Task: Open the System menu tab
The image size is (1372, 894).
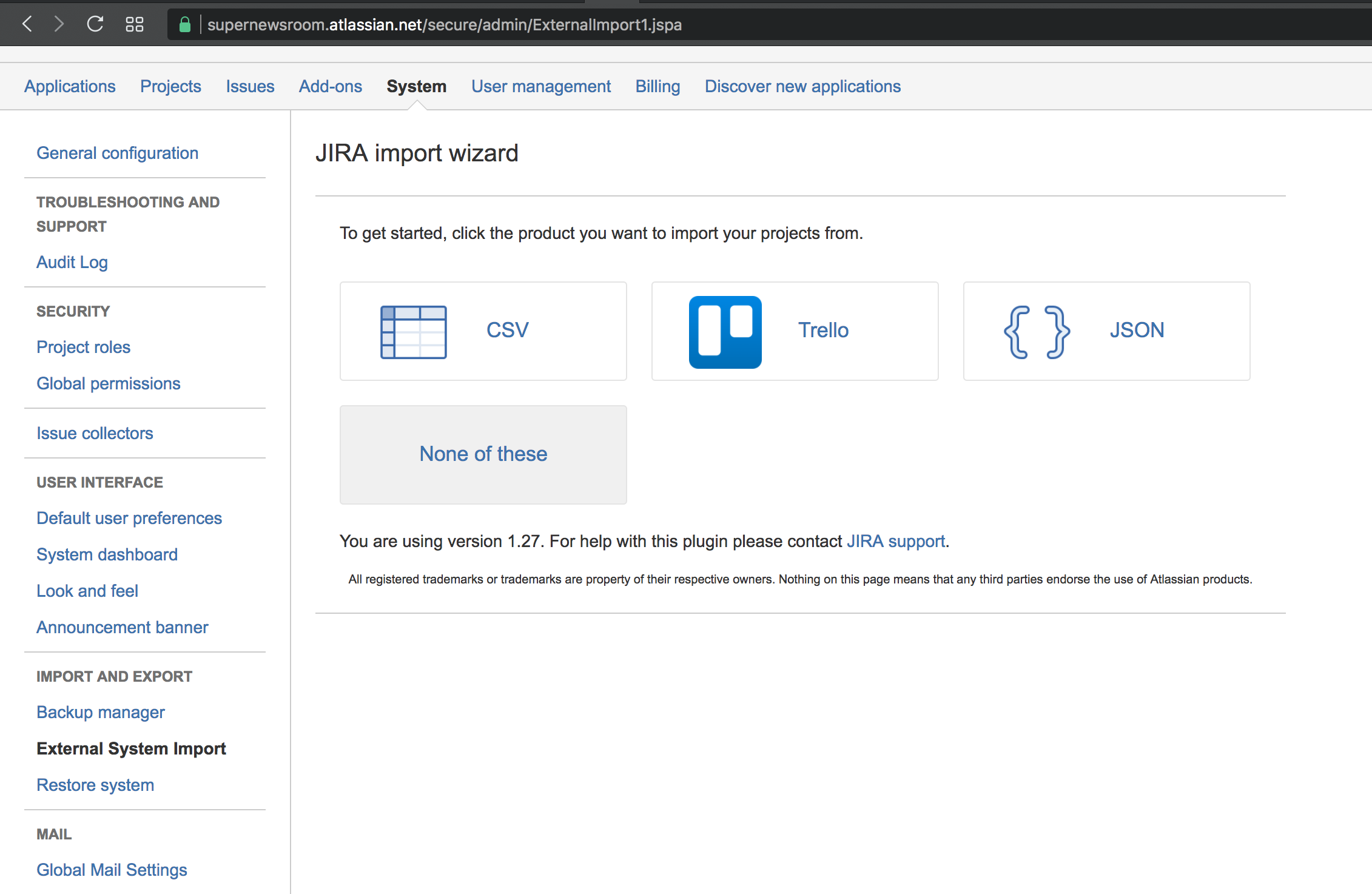Action: pos(416,86)
